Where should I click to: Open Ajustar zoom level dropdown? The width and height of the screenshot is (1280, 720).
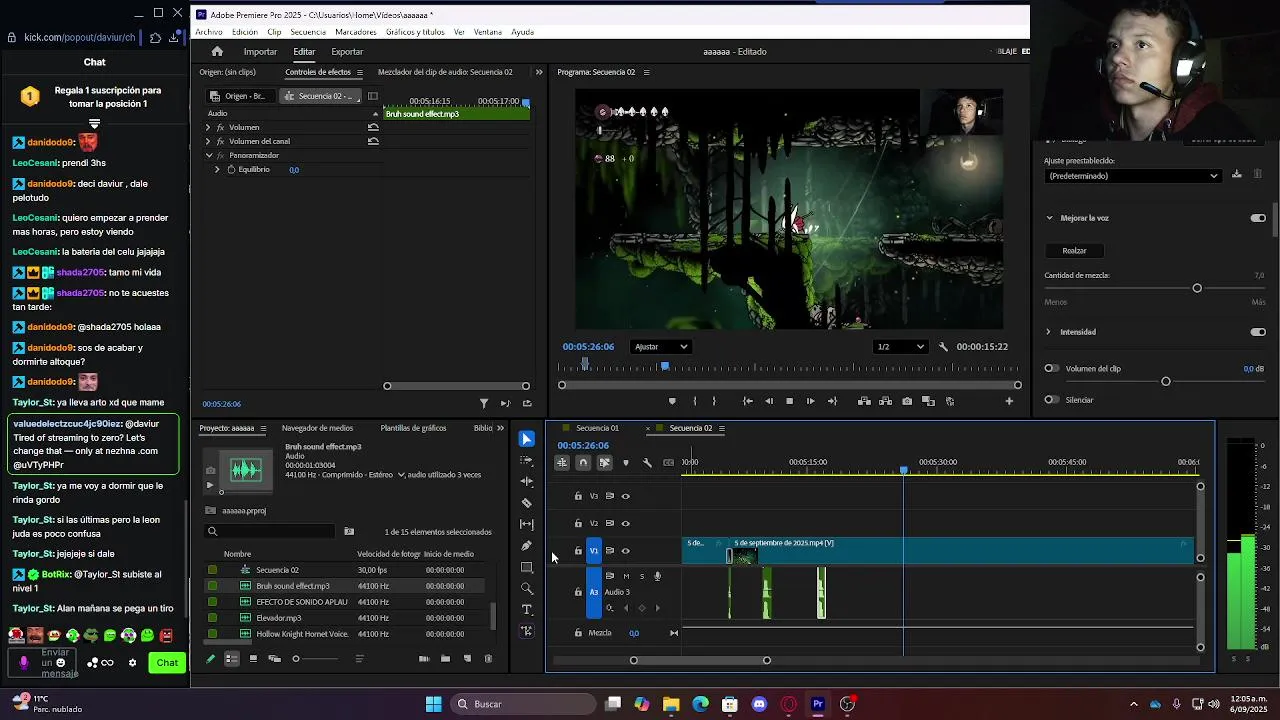(661, 347)
